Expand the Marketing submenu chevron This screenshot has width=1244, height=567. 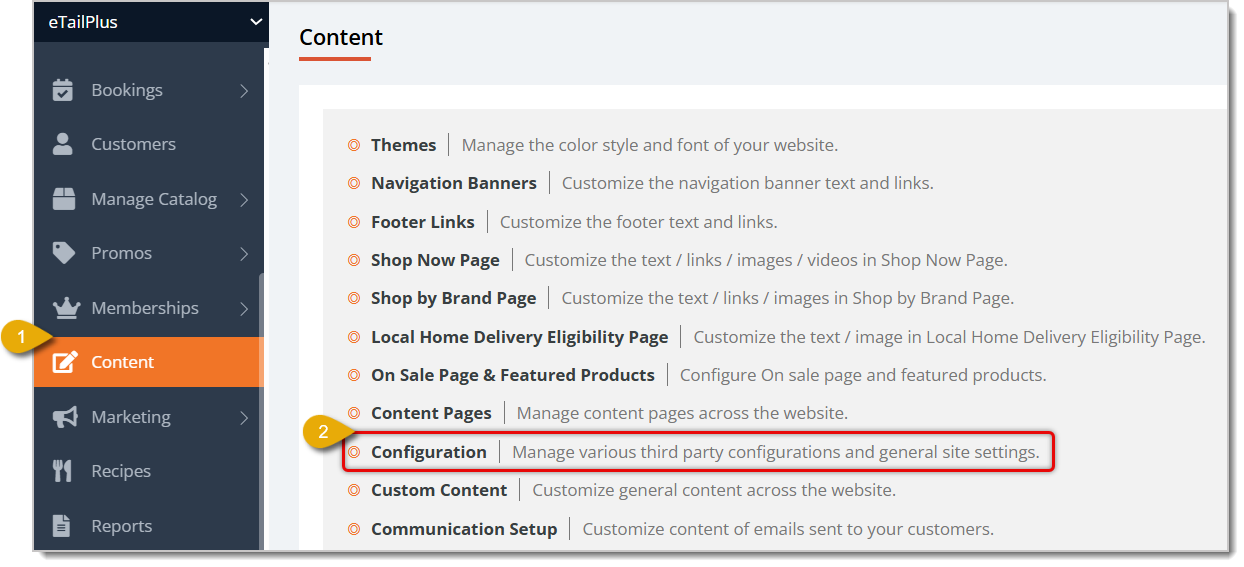(244, 418)
